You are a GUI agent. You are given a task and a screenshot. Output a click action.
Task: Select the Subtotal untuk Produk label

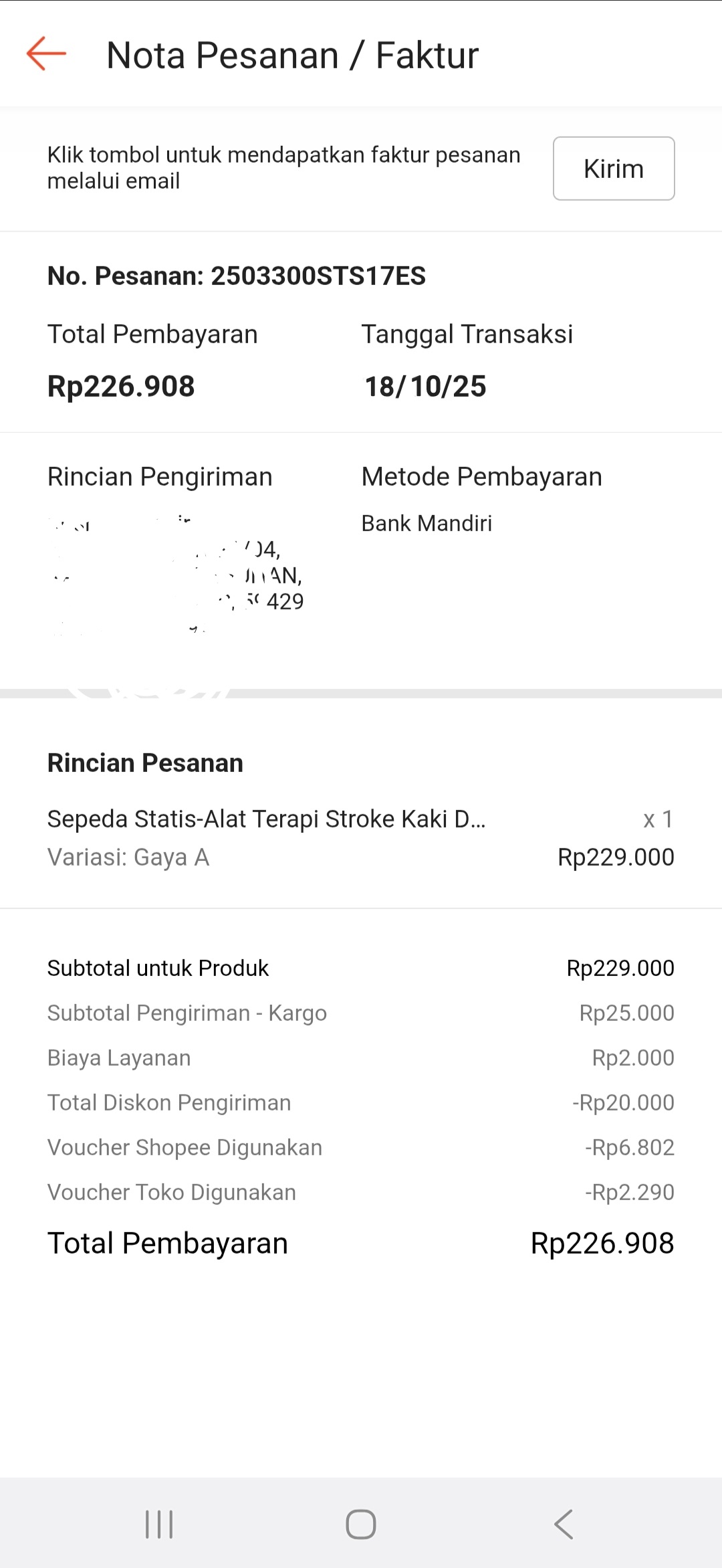click(x=158, y=968)
